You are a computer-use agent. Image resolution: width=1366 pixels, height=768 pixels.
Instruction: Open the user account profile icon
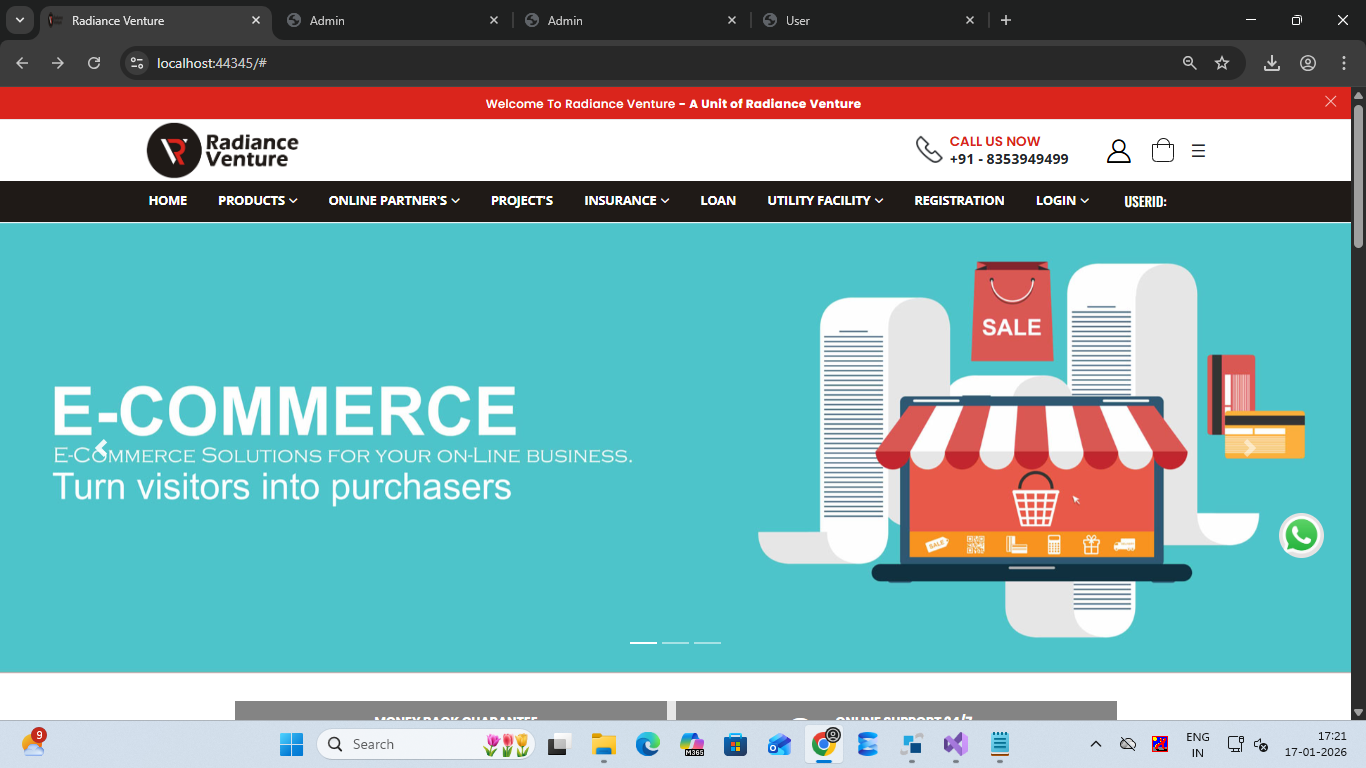point(1118,151)
